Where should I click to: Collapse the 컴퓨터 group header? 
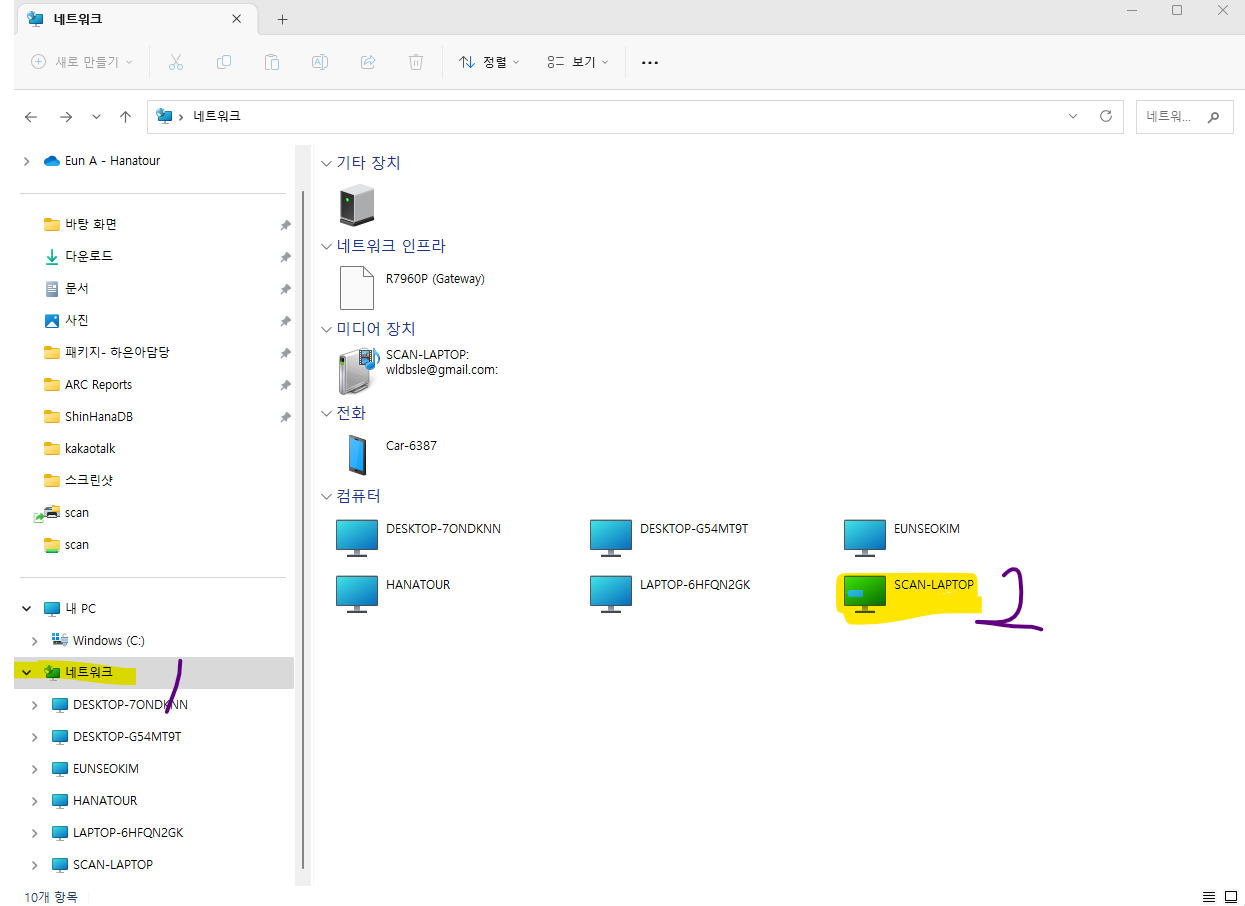(326, 496)
